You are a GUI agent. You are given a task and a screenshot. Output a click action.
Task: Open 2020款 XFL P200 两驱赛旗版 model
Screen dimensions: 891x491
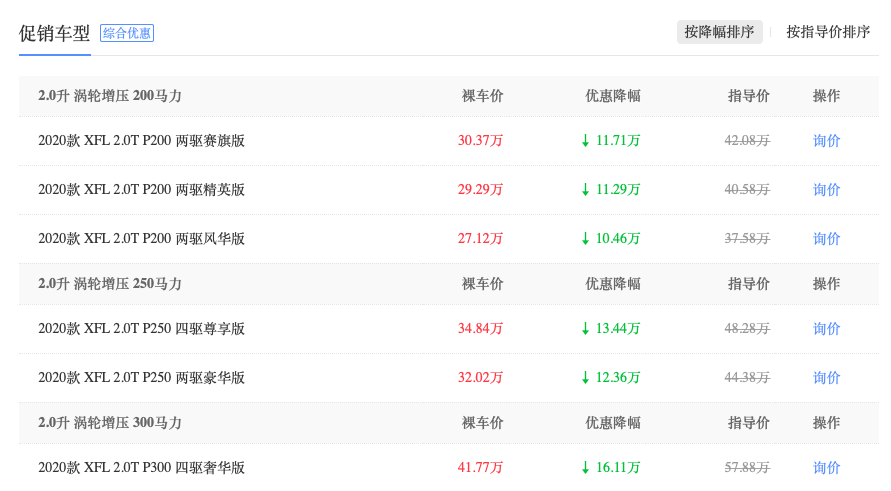tap(141, 141)
